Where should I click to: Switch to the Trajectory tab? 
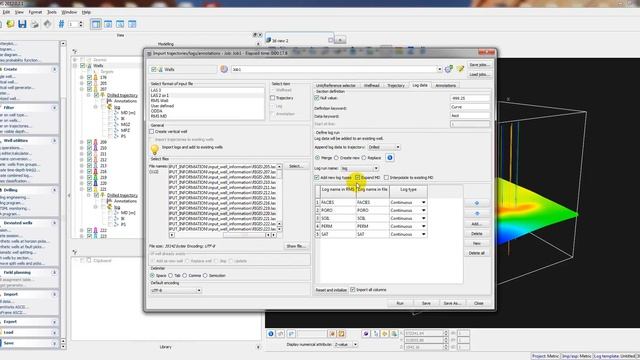click(x=396, y=85)
